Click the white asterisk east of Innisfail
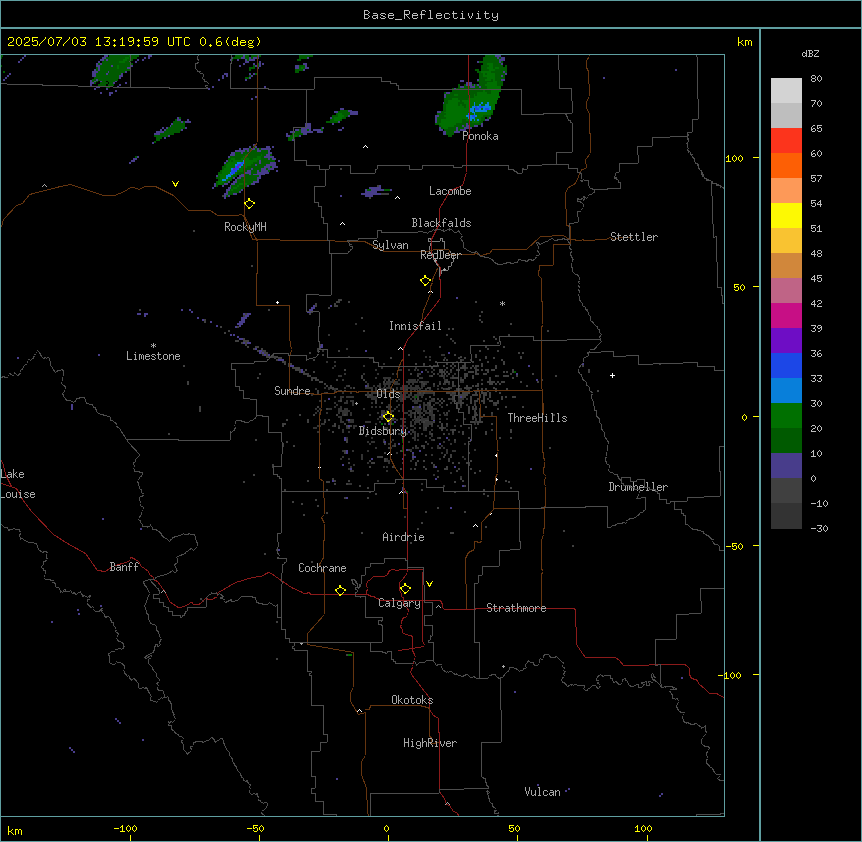Viewport: 862px width, 842px height. coord(502,303)
